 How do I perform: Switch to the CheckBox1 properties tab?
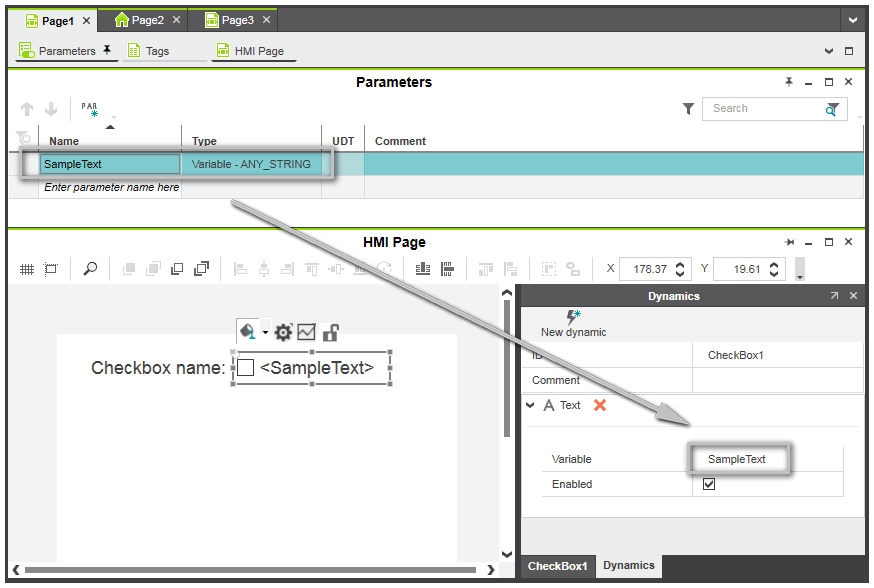pos(559,566)
